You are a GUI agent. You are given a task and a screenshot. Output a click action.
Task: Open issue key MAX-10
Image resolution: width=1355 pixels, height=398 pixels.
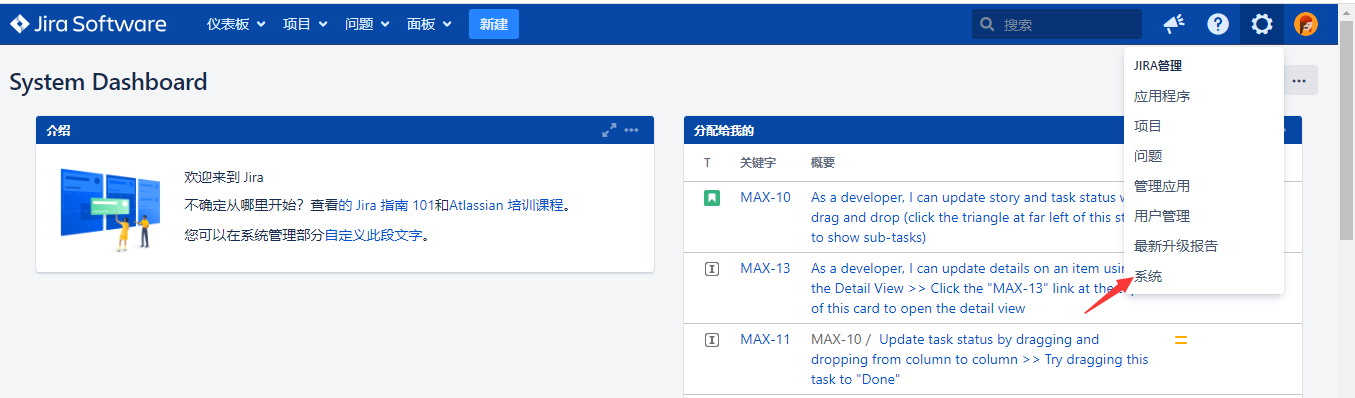click(765, 197)
